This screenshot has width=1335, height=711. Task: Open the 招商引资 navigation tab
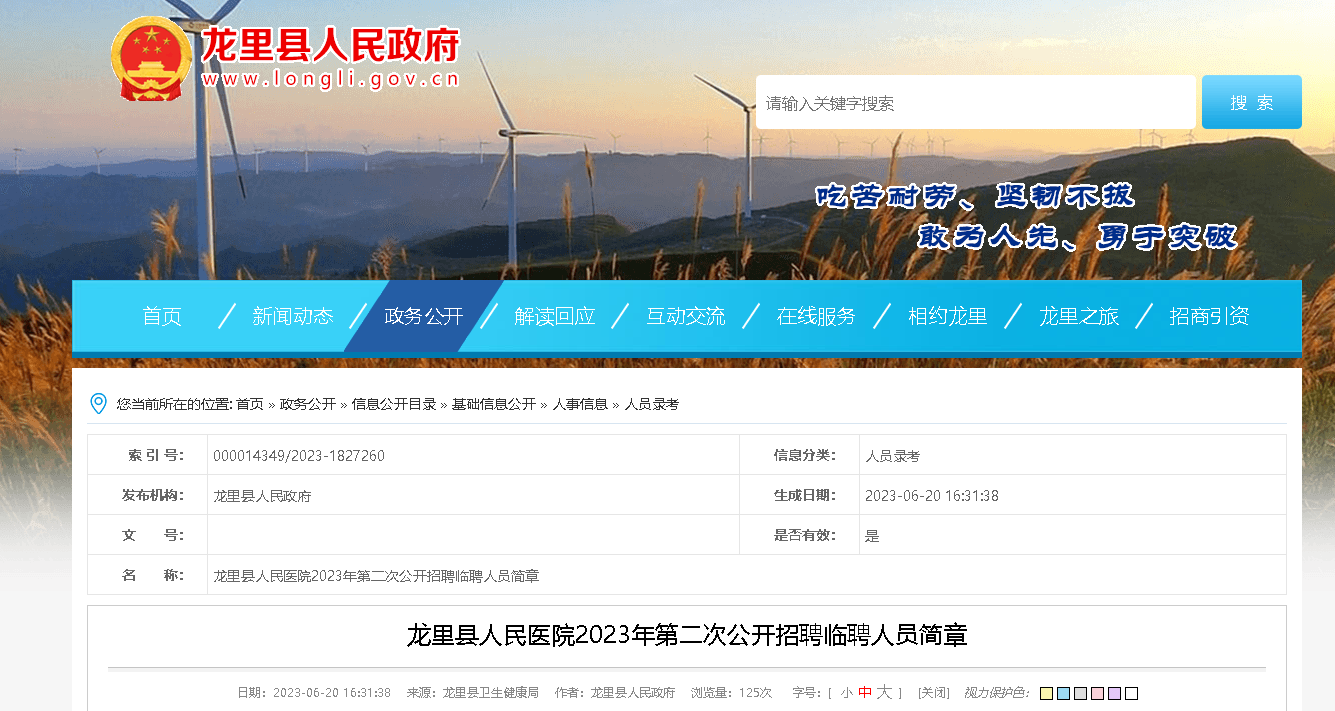click(x=1208, y=317)
